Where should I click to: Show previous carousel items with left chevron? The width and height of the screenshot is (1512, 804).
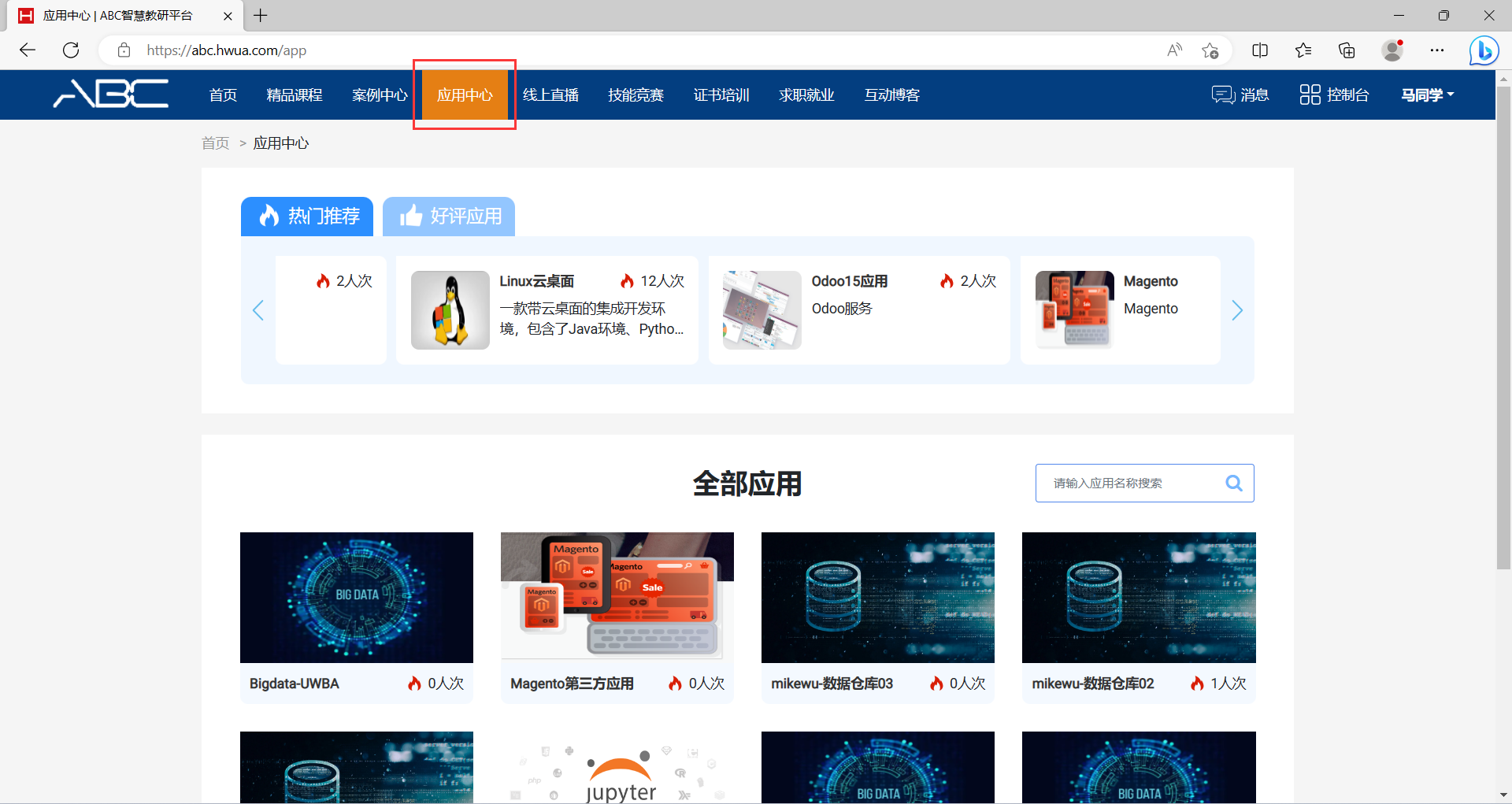click(258, 309)
